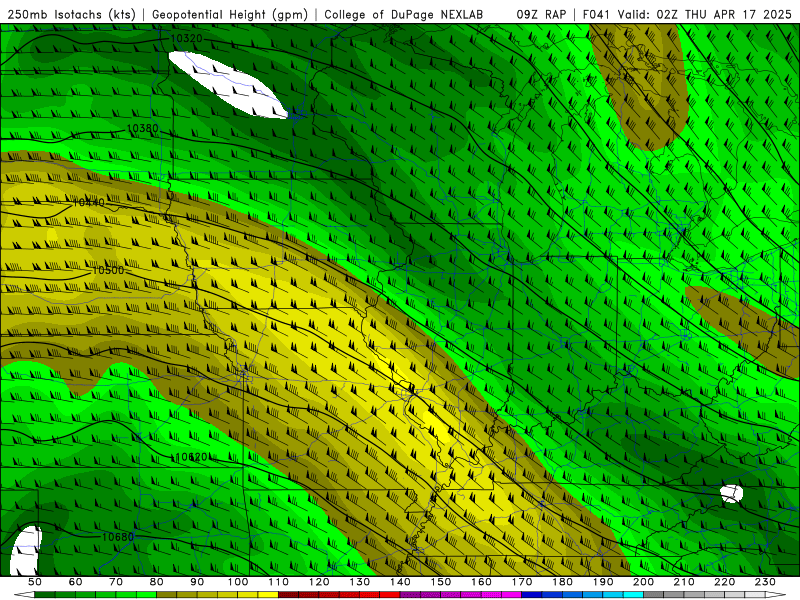
Task: Click the 10620 height contour label
Action: (191, 457)
